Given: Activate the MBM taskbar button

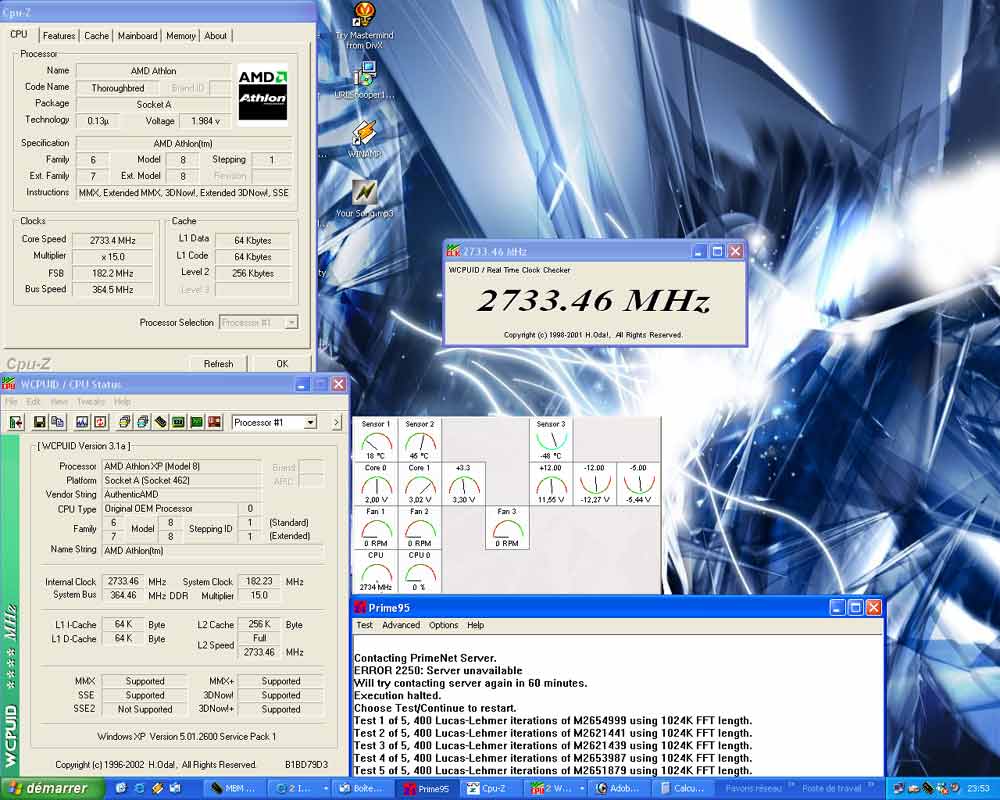Looking at the screenshot, I should pos(234,789).
